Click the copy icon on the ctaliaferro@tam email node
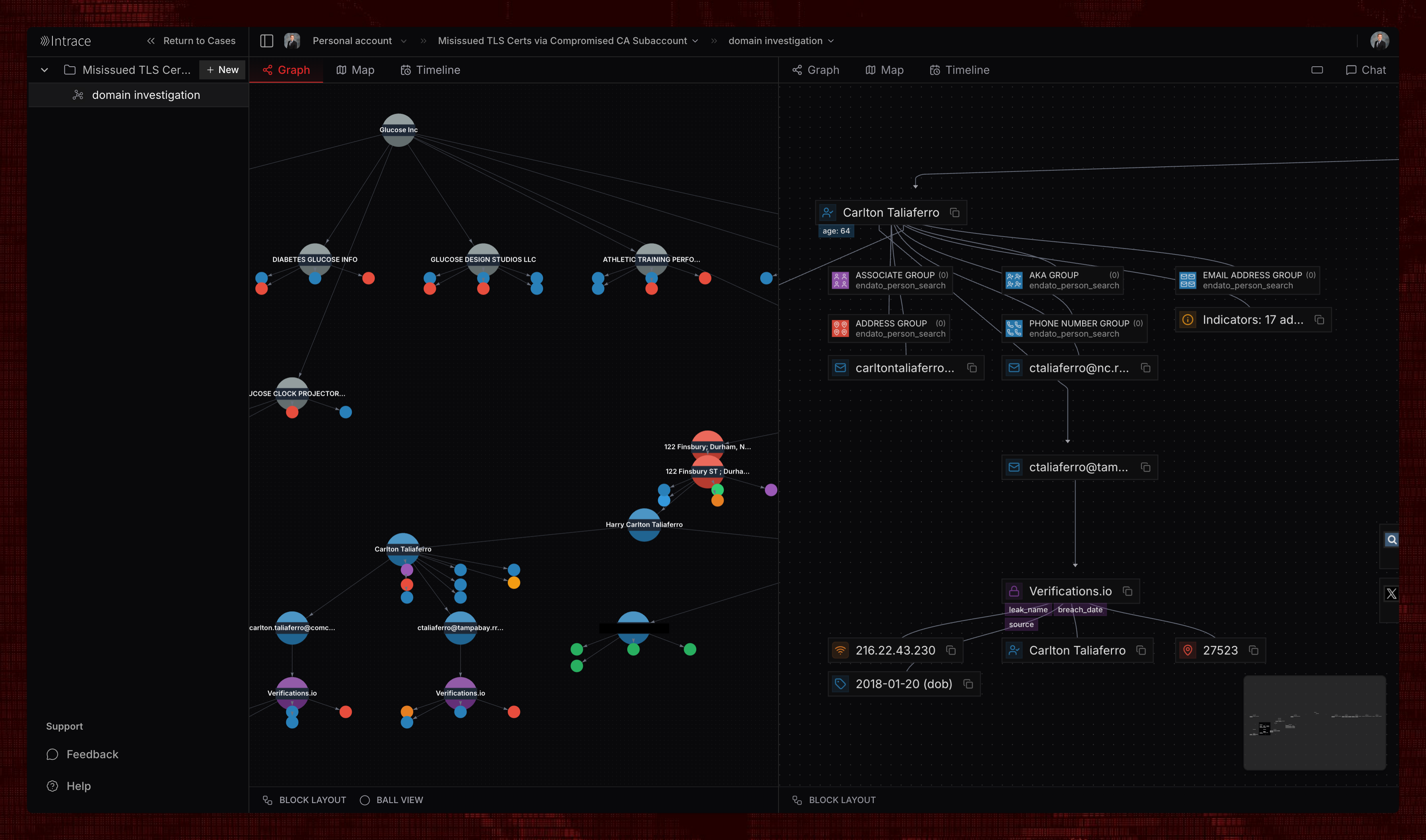 pyautogui.click(x=1146, y=467)
